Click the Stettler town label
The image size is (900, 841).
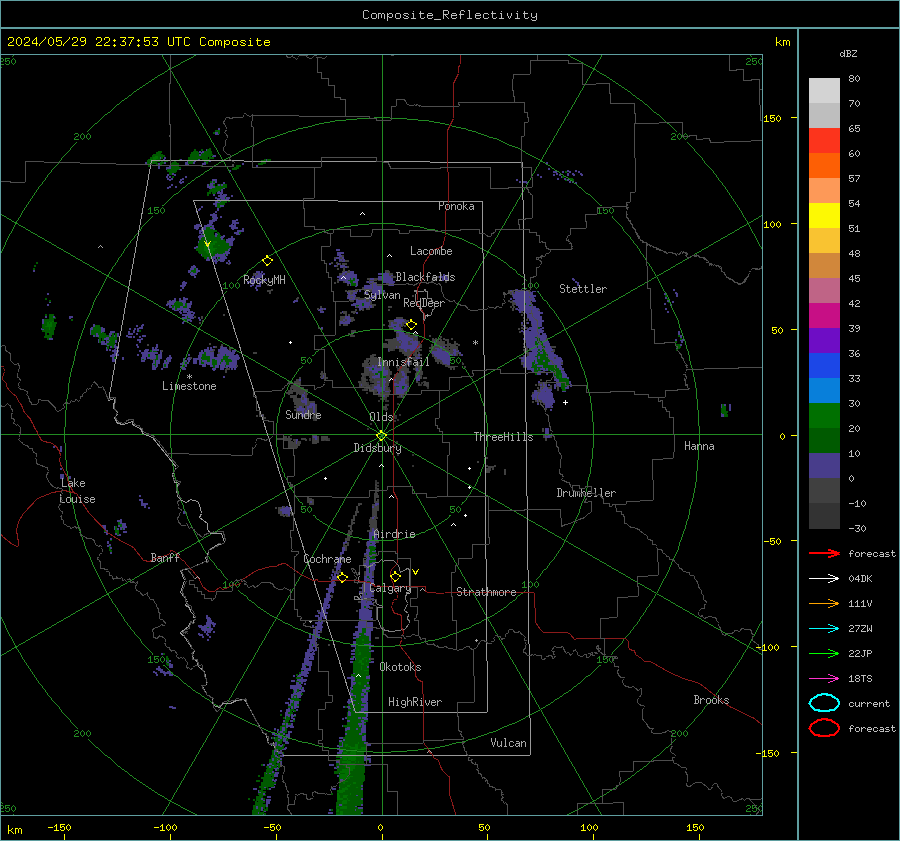583,289
